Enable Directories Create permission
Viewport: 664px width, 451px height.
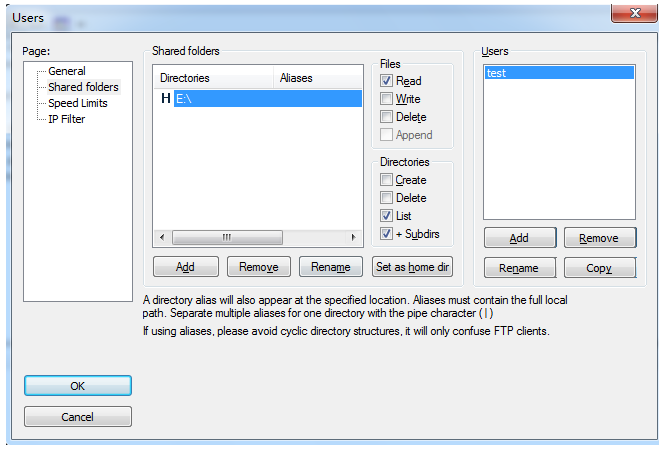[x=386, y=180]
